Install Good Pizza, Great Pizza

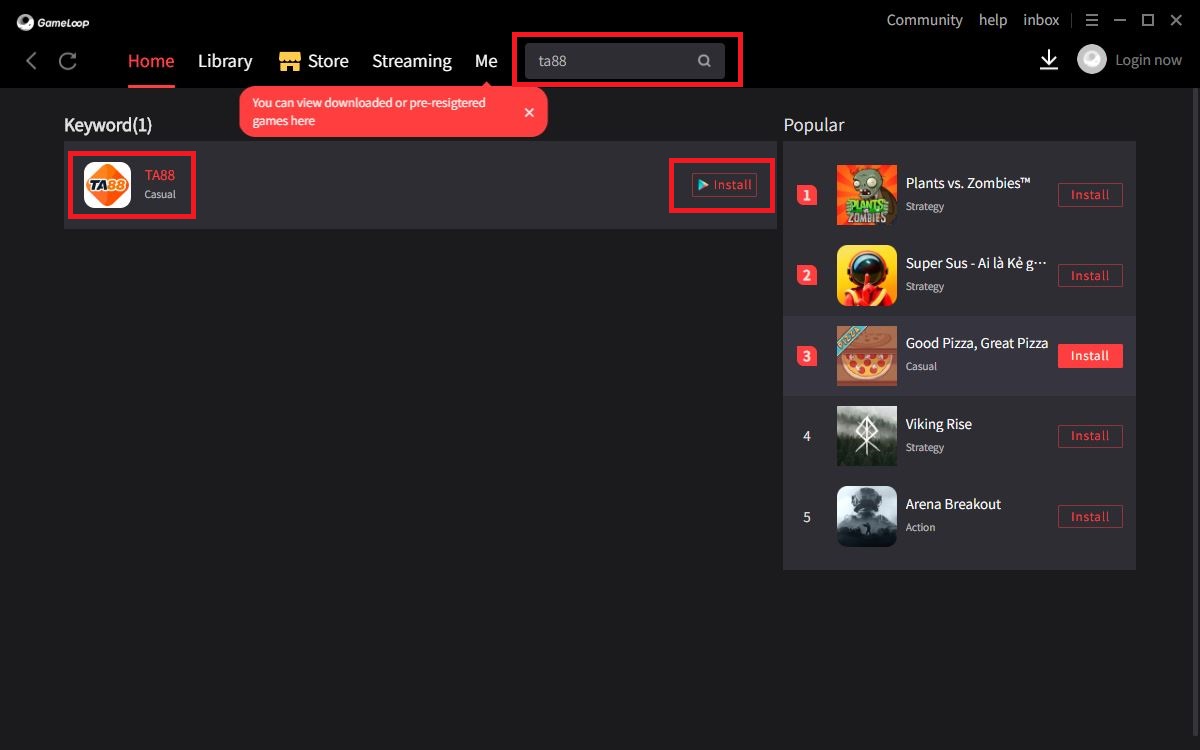pos(1090,356)
